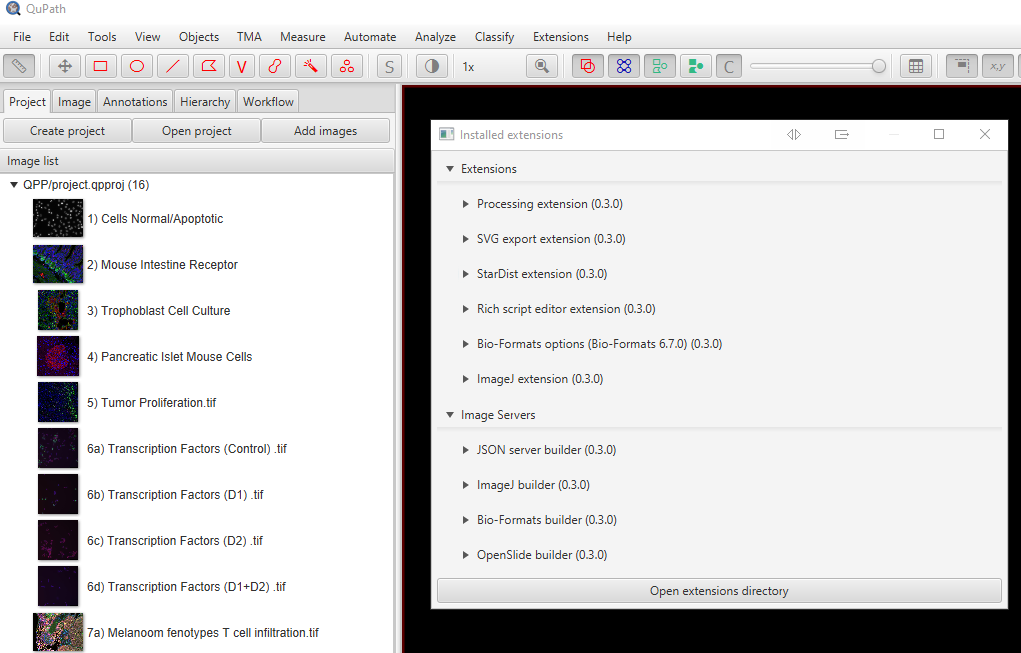
Task: Select 5) Tumor Proliferation.tif entry
Action: pyautogui.click(x=151, y=402)
